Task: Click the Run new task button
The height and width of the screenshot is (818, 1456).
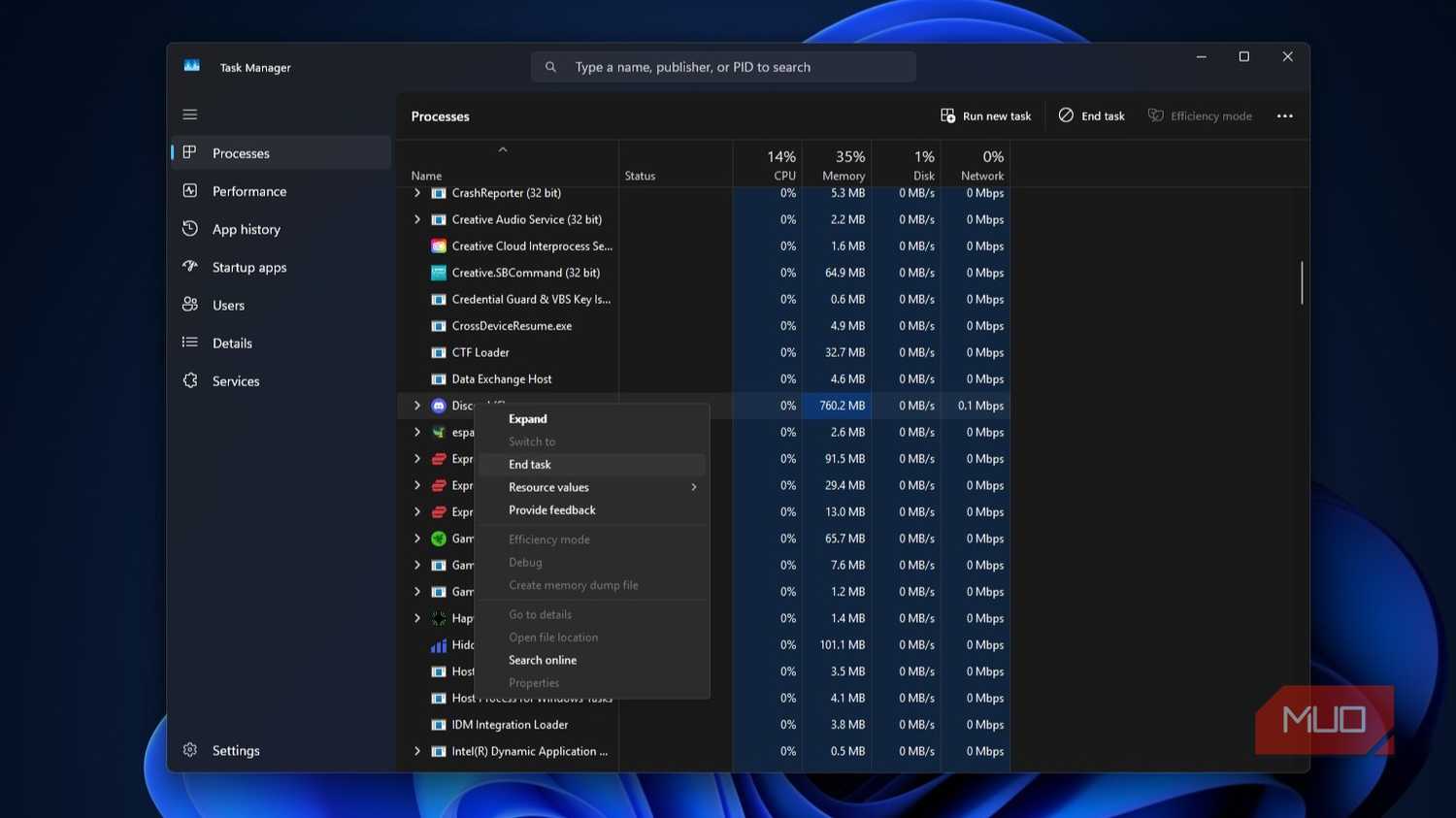Action: (x=985, y=115)
